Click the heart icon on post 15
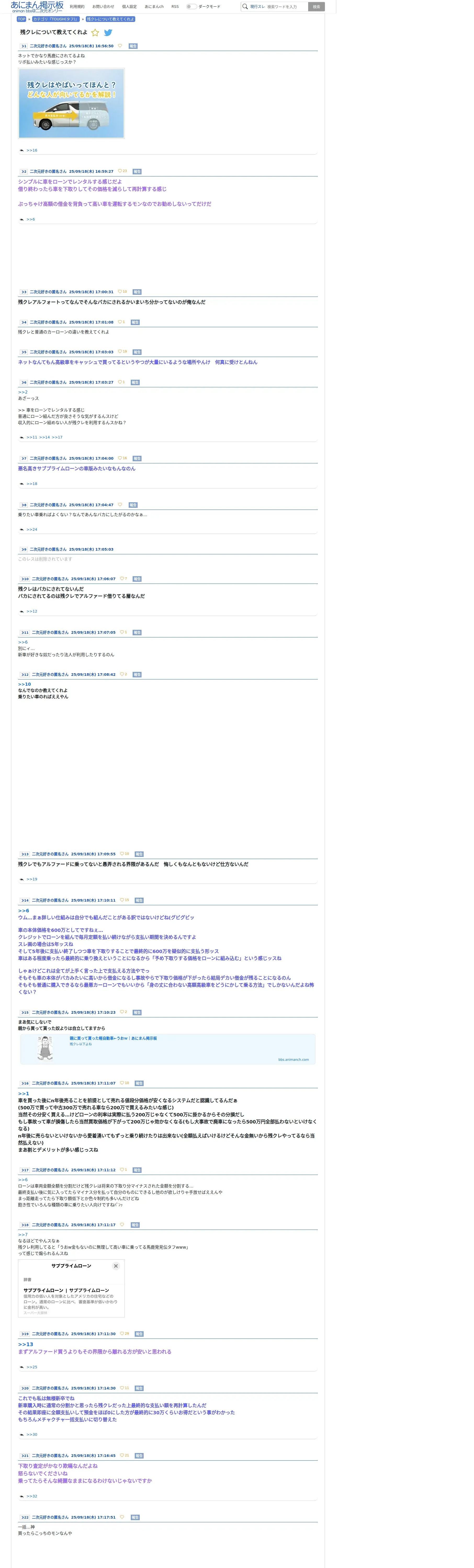 pyautogui.click(x=122, y=1012)
